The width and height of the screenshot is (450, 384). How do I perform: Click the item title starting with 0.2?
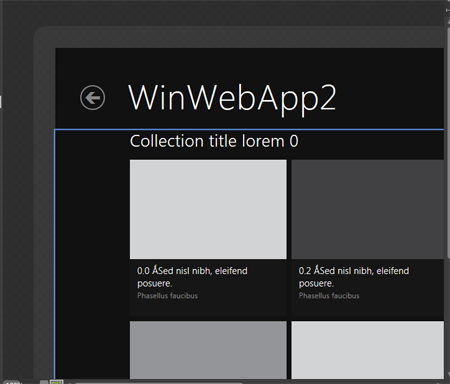click(354, 277)
